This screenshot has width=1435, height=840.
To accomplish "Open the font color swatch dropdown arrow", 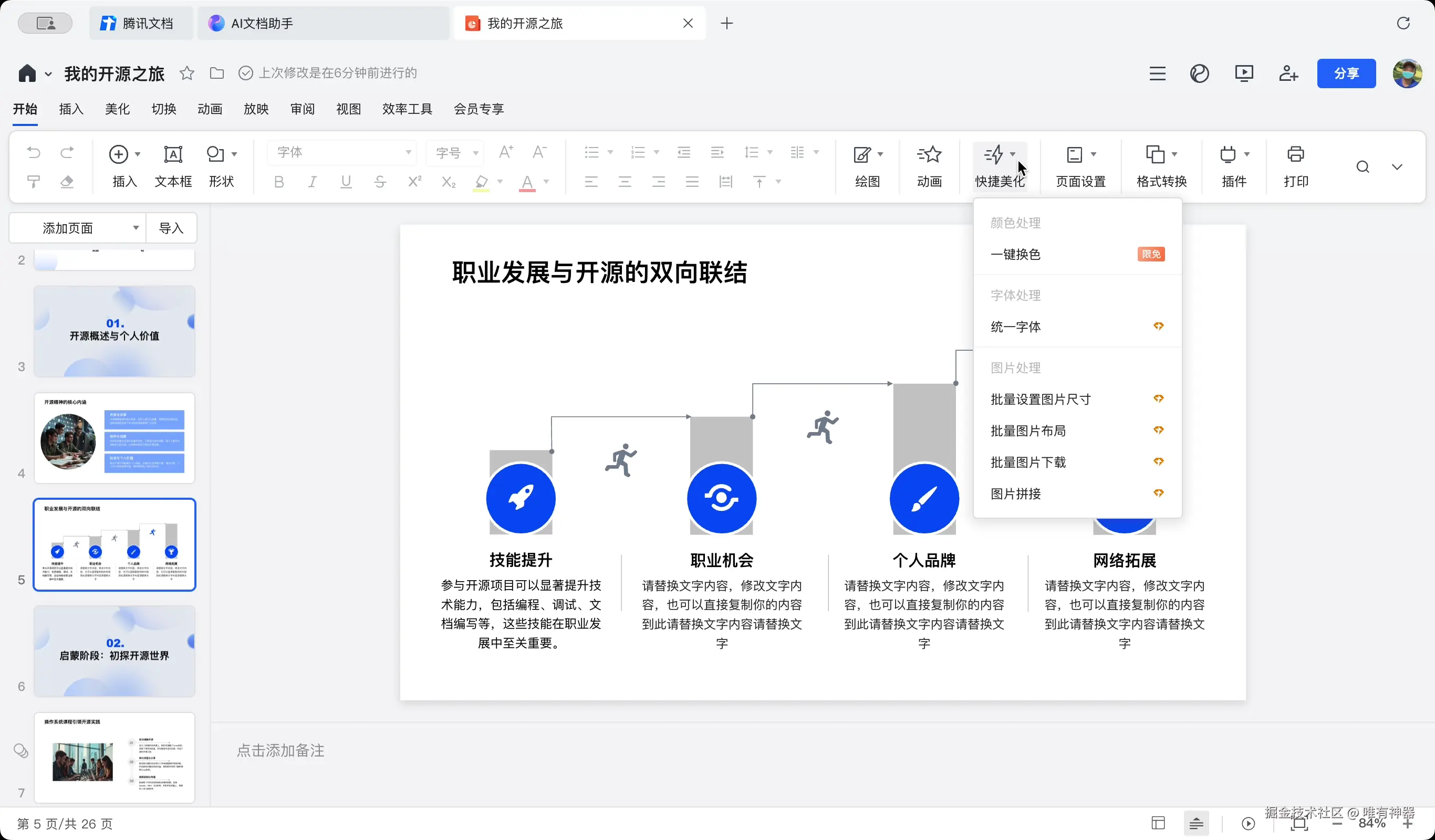I will 546,182.
